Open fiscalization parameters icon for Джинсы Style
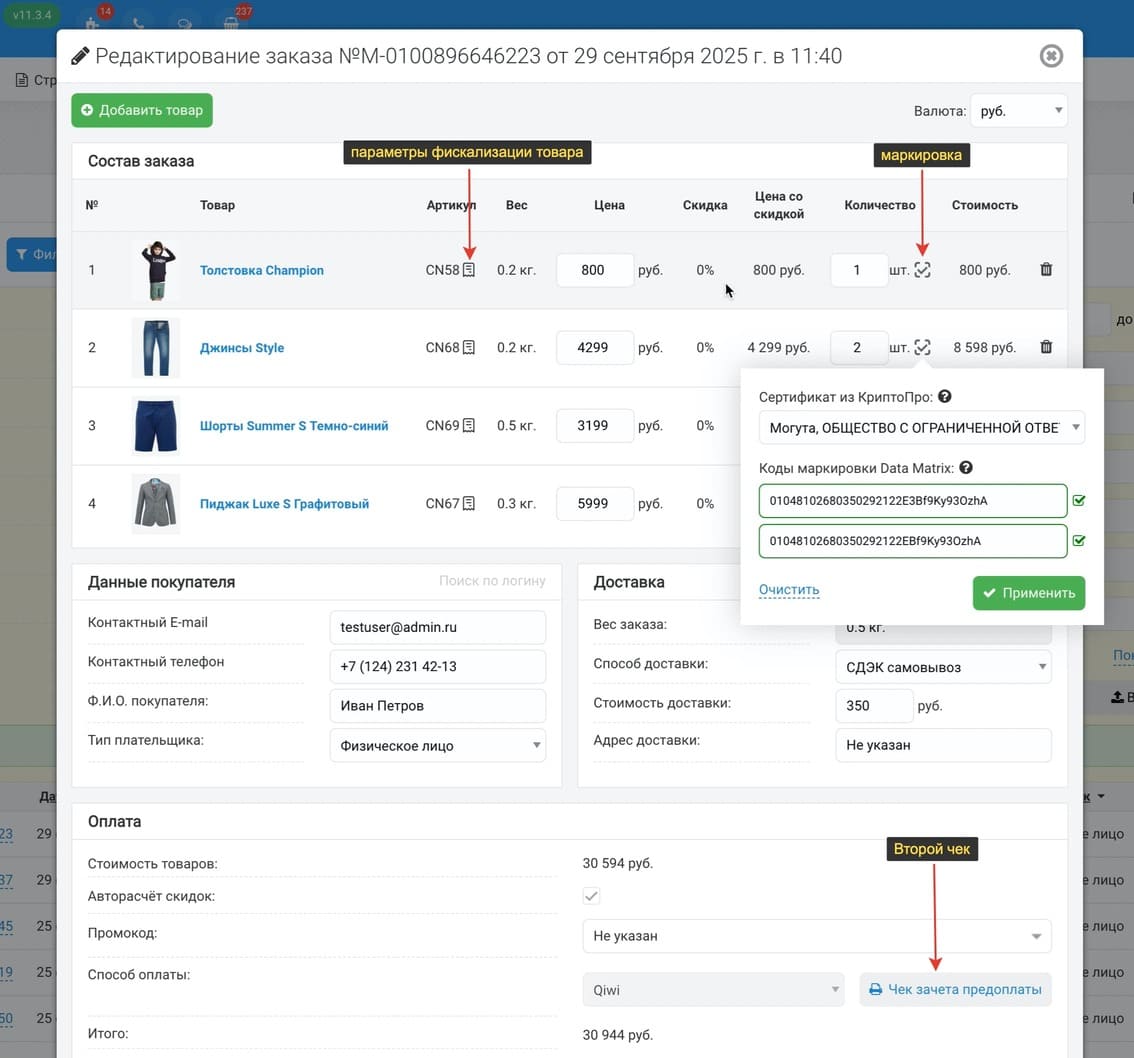The width and height of the screenshot is (1134, 1058). pyautogui.click(x=469, y=348)
